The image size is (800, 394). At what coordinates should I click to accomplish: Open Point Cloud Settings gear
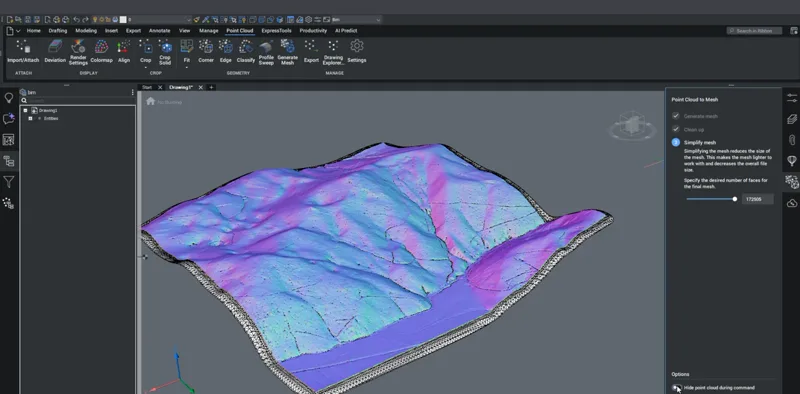[357, 52]
